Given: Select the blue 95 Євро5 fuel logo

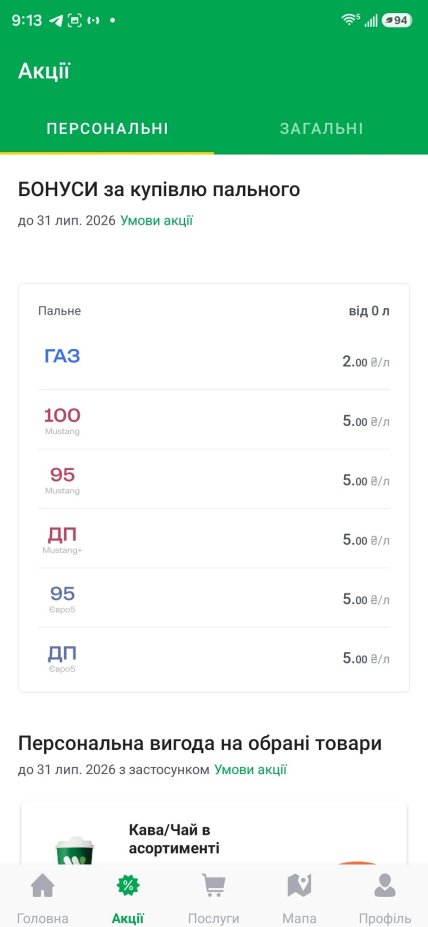Looking at the screenshot, I should (62, 598).
